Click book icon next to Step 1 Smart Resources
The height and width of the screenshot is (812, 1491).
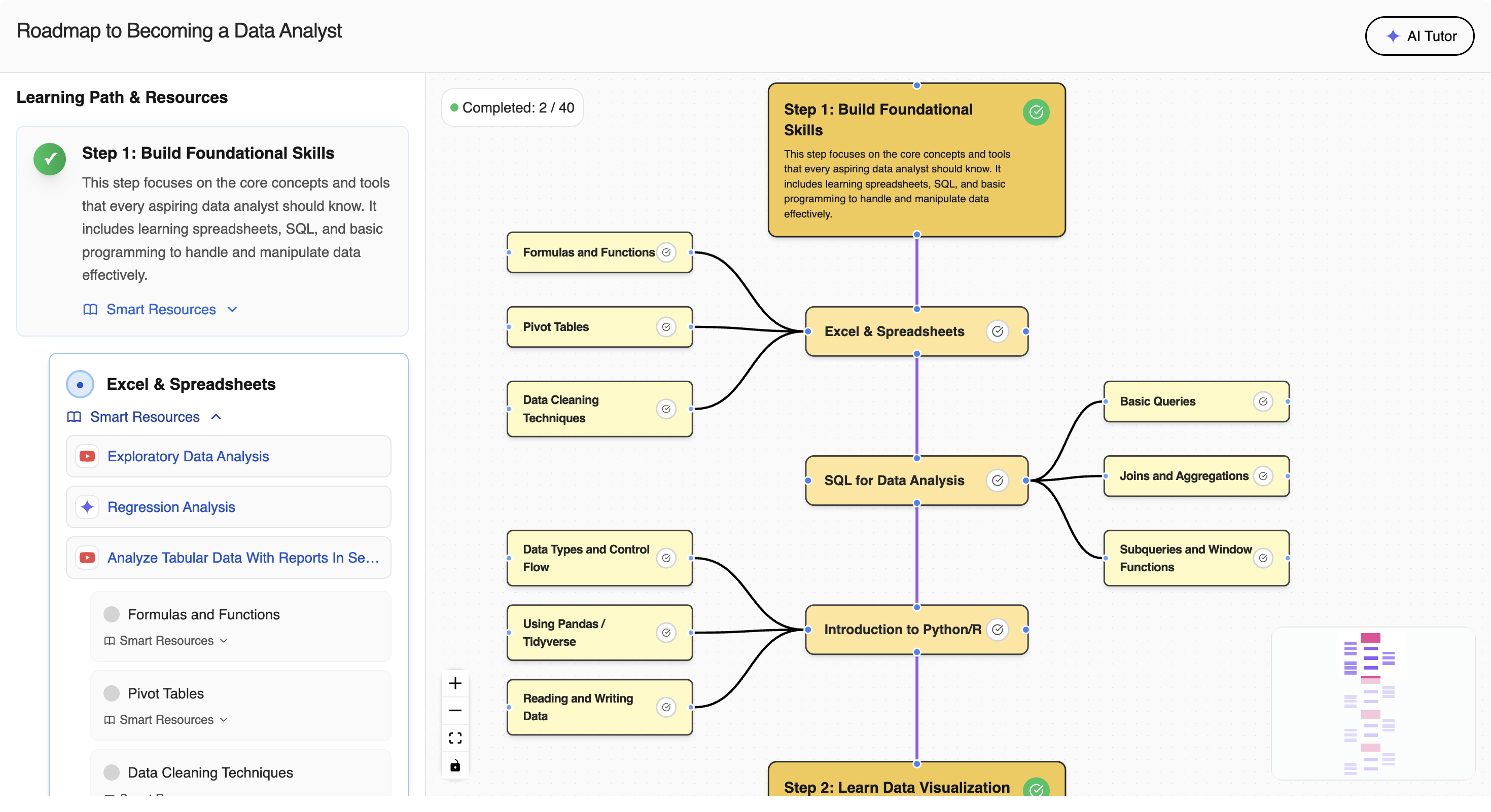pos(90,309)
